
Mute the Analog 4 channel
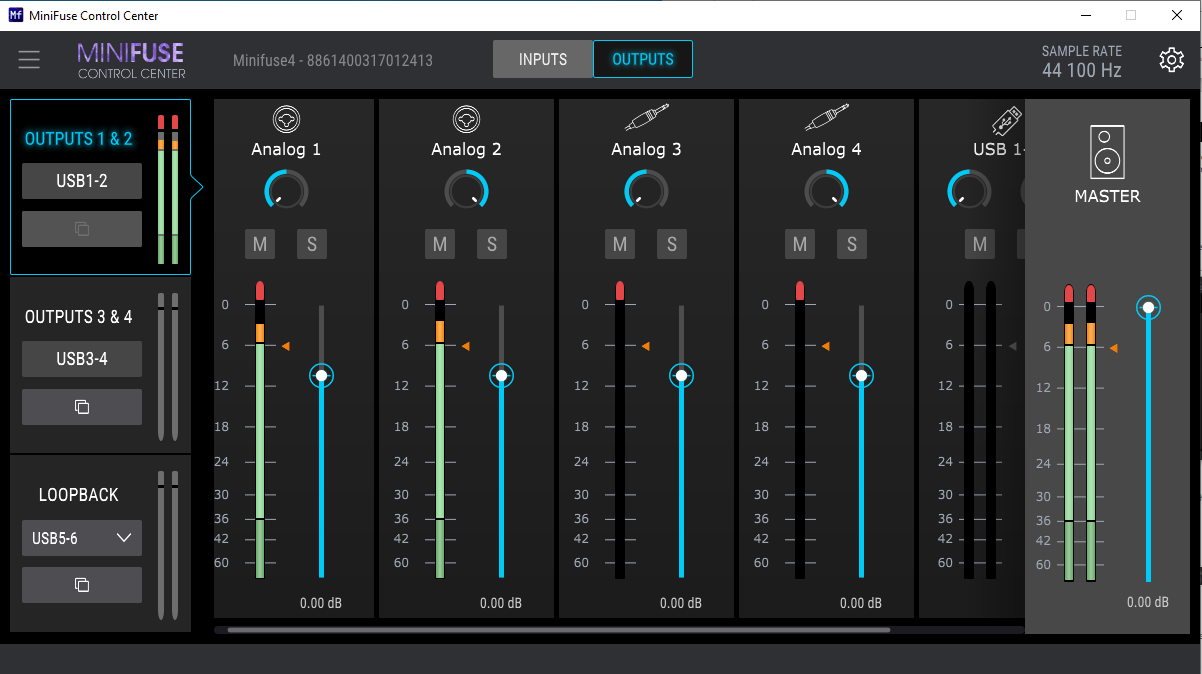click(x=800, y=244)
